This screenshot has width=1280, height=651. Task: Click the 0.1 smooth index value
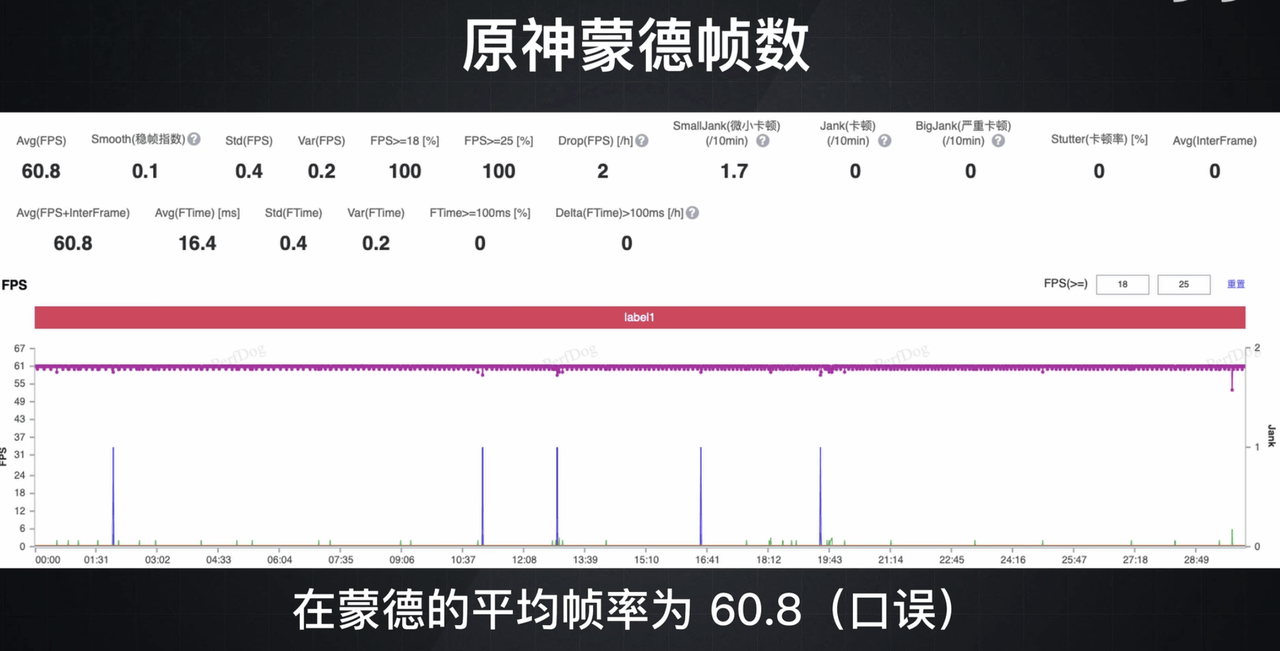point(145,171)
